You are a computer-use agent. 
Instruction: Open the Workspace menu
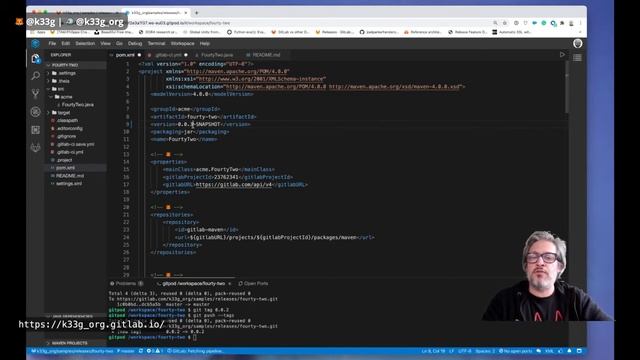point(182,44)
